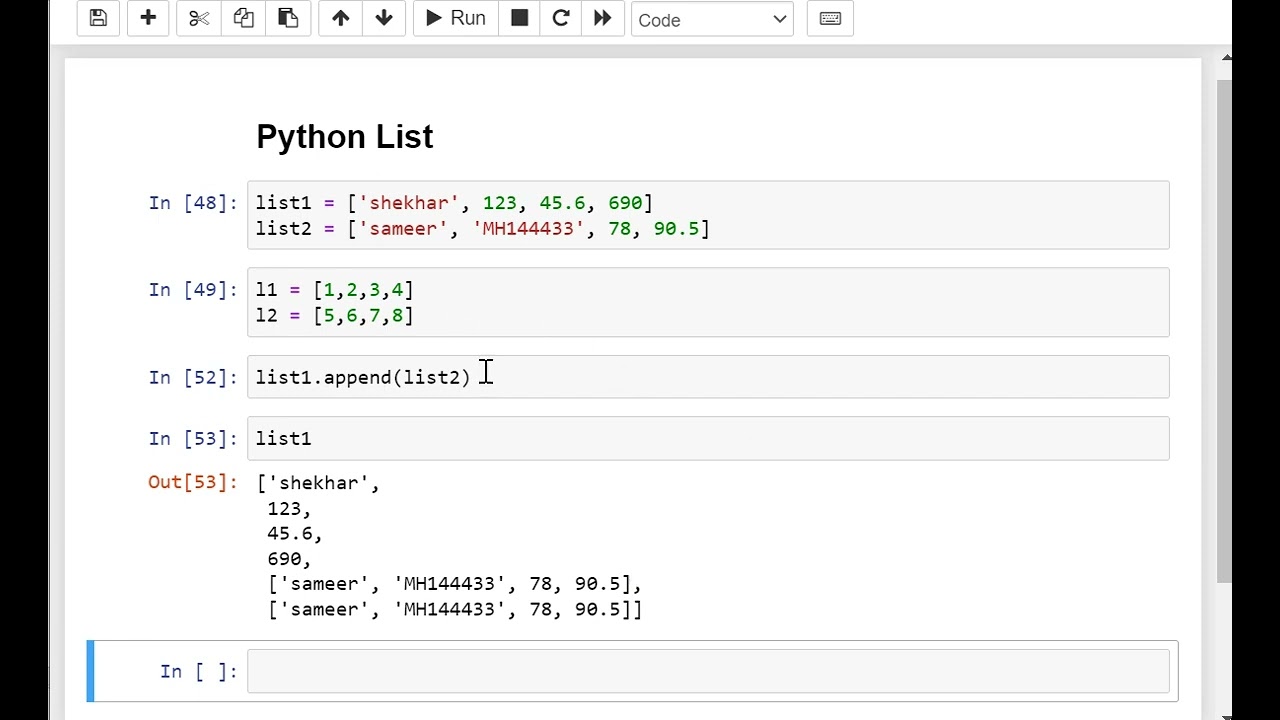Insert a new cell with the plus icon

click(x=148, y=18)
